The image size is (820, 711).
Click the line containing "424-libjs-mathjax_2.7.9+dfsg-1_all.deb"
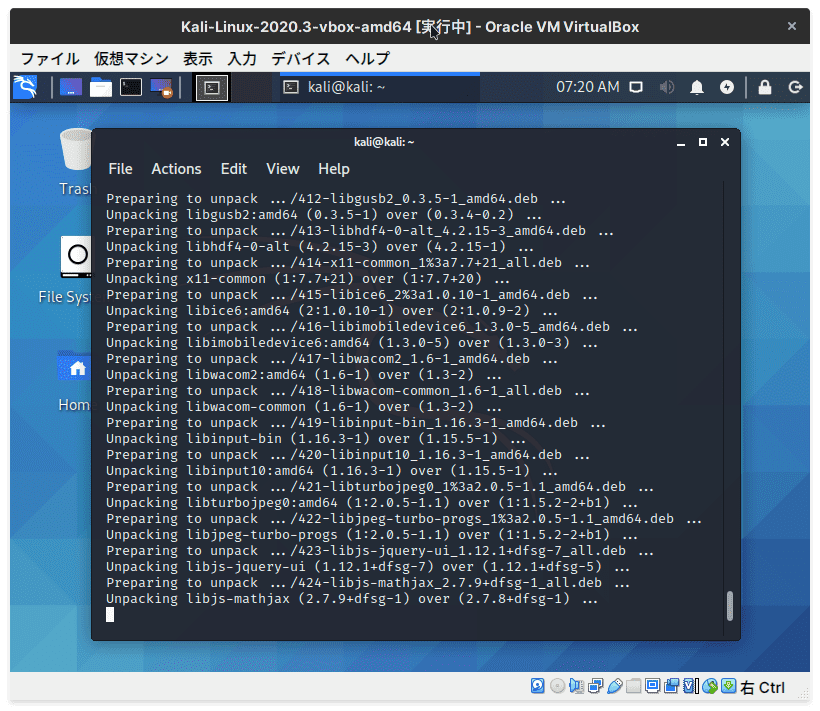[x=368, y=583]
